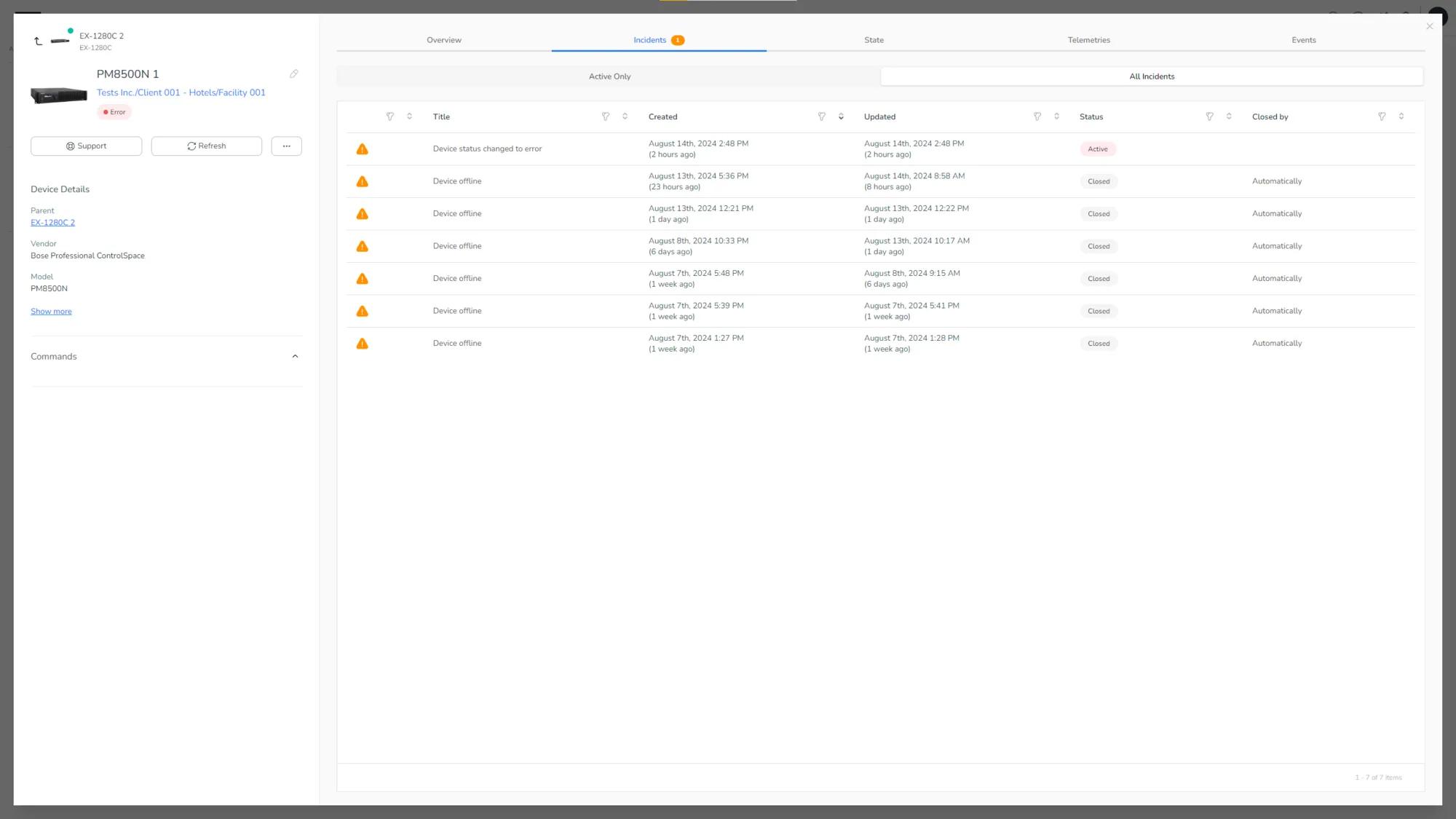Open the filter icon on the Updated column
Screen dimensions: 1456x819
point(1037,116)
